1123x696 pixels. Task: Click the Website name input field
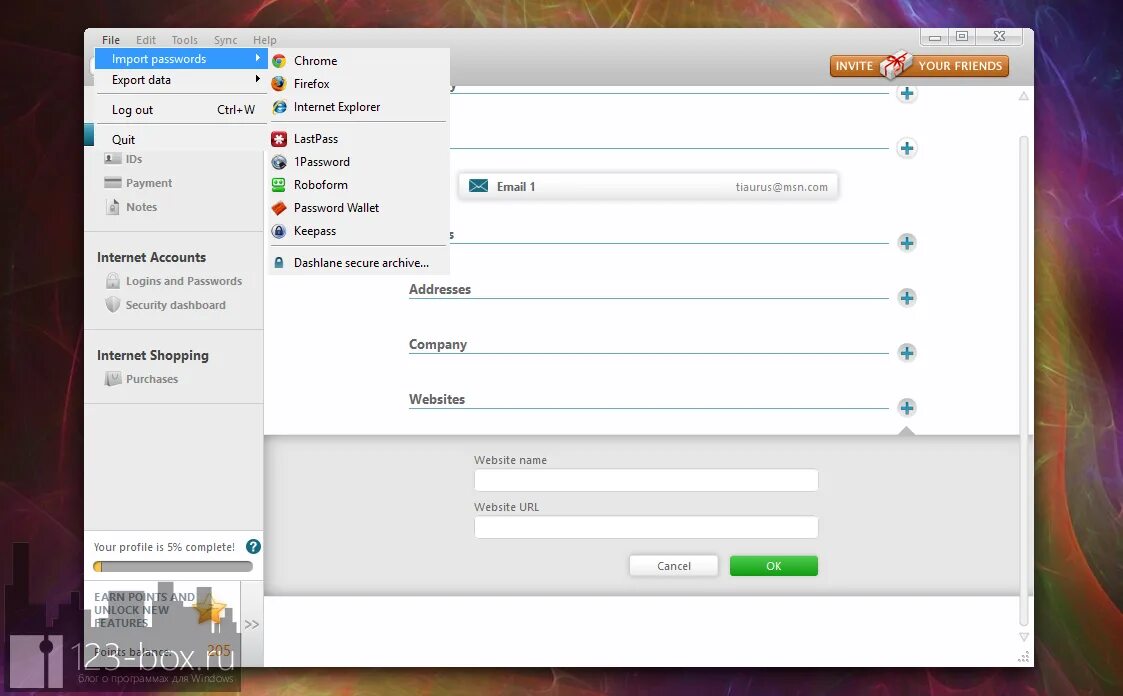tap(646, 480)
